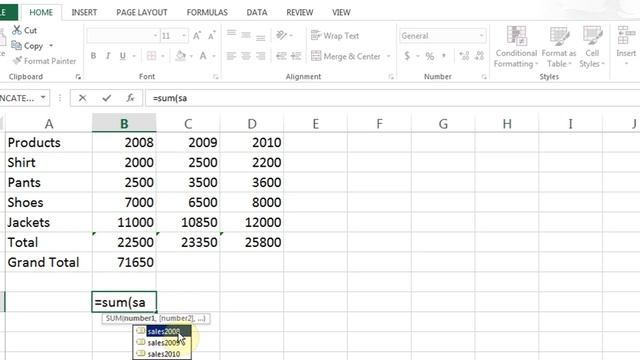Select column B header

click(124, 123)
